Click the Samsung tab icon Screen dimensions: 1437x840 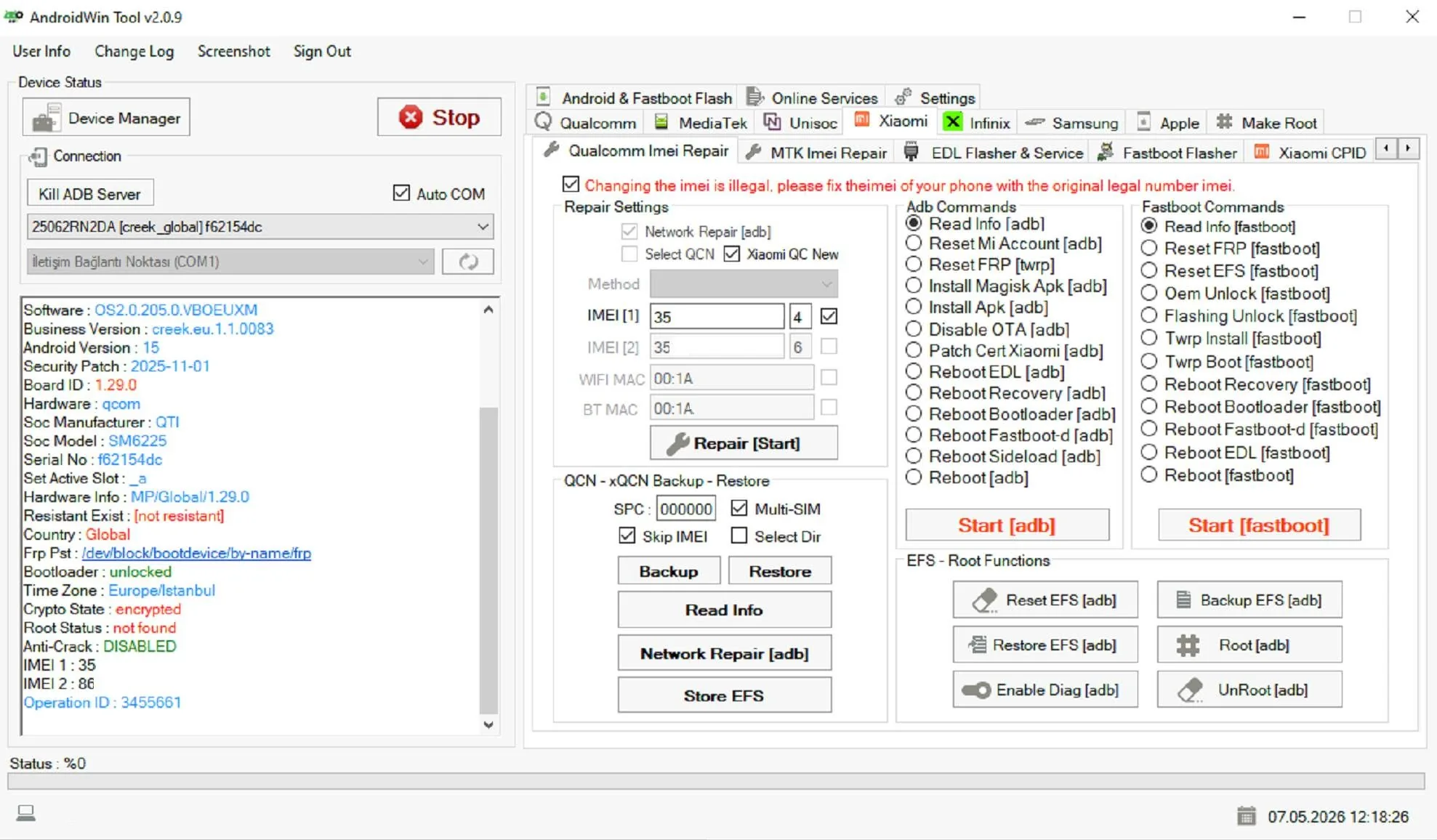point(1034,123)
